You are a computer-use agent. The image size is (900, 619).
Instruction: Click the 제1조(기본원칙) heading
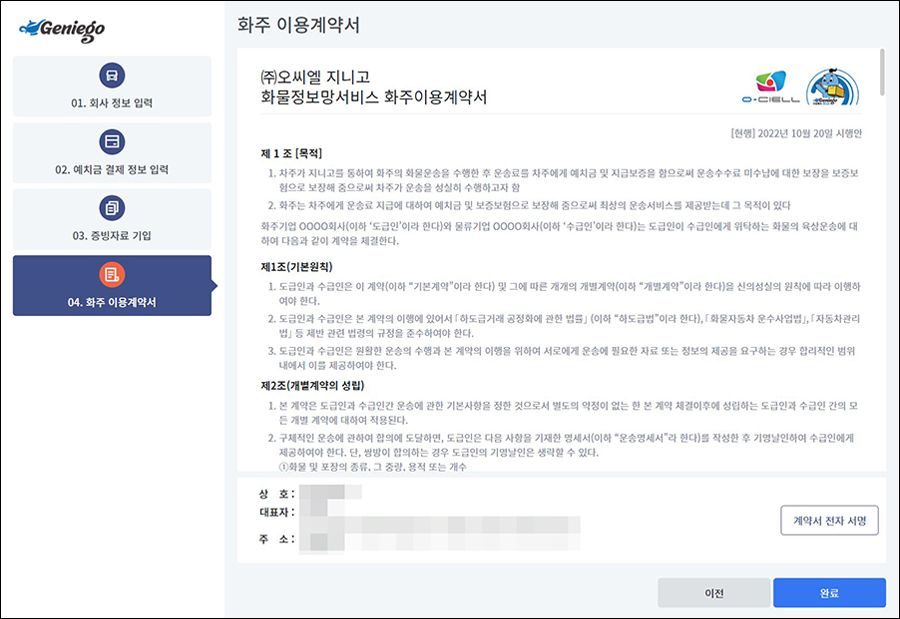click(x=297, y=267)
